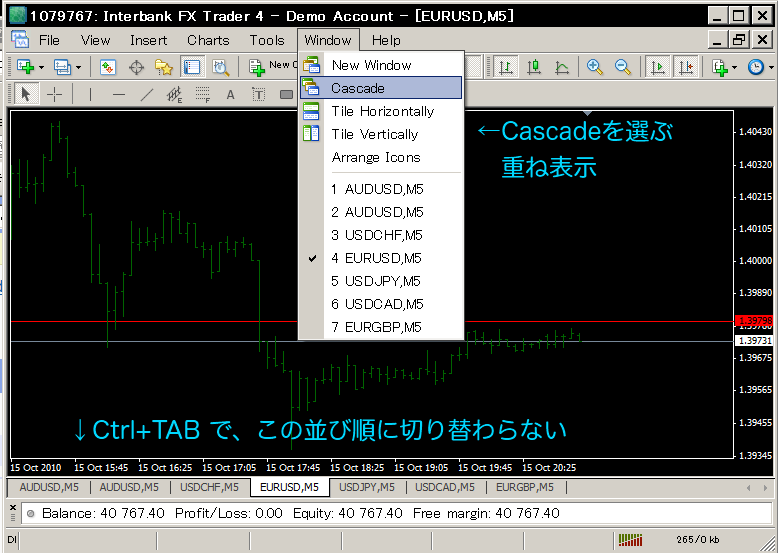
Task: Zoom out on the chart
Action: coord(622,66)
